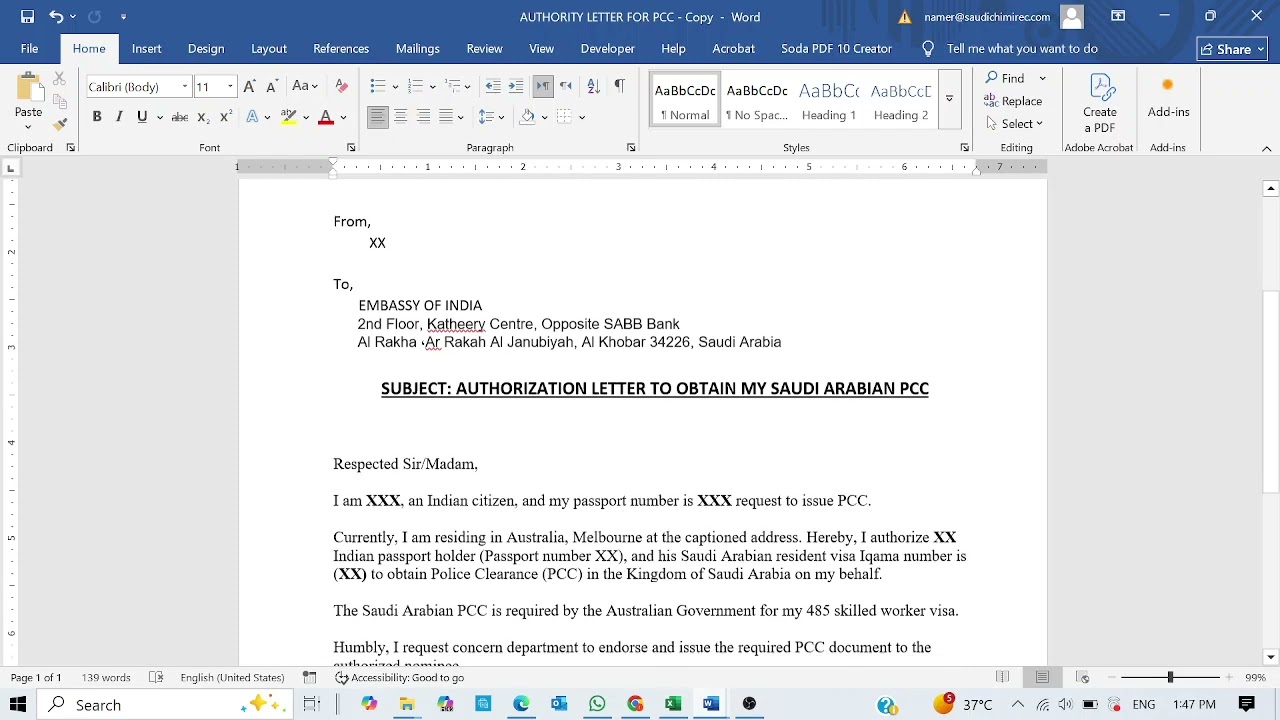Open Excel from the taskbar
Image resolution: width=1280 pixels, height=720 pixels.
tap(673, 705)
